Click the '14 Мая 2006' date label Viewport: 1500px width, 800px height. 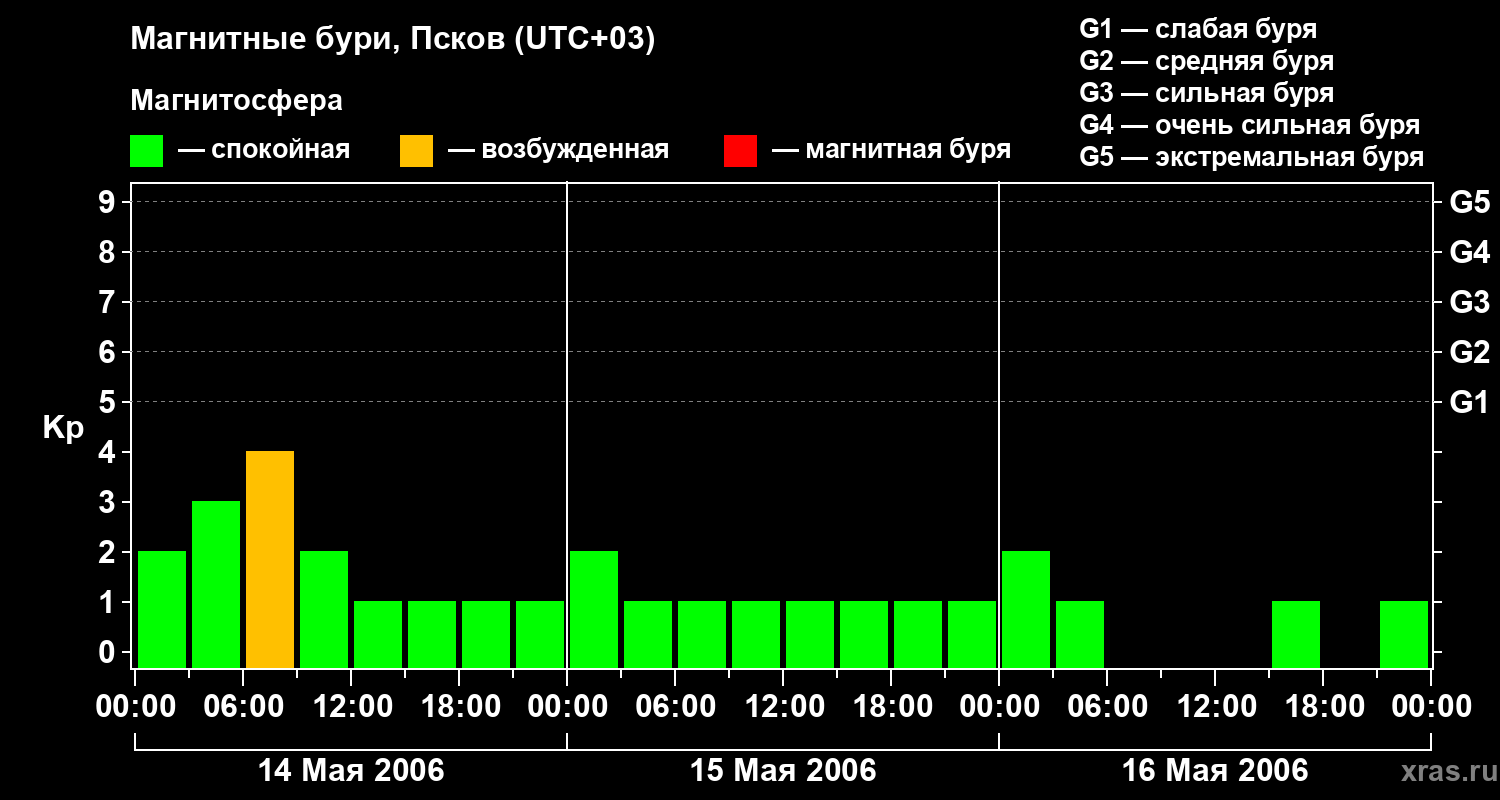(351, 771)
